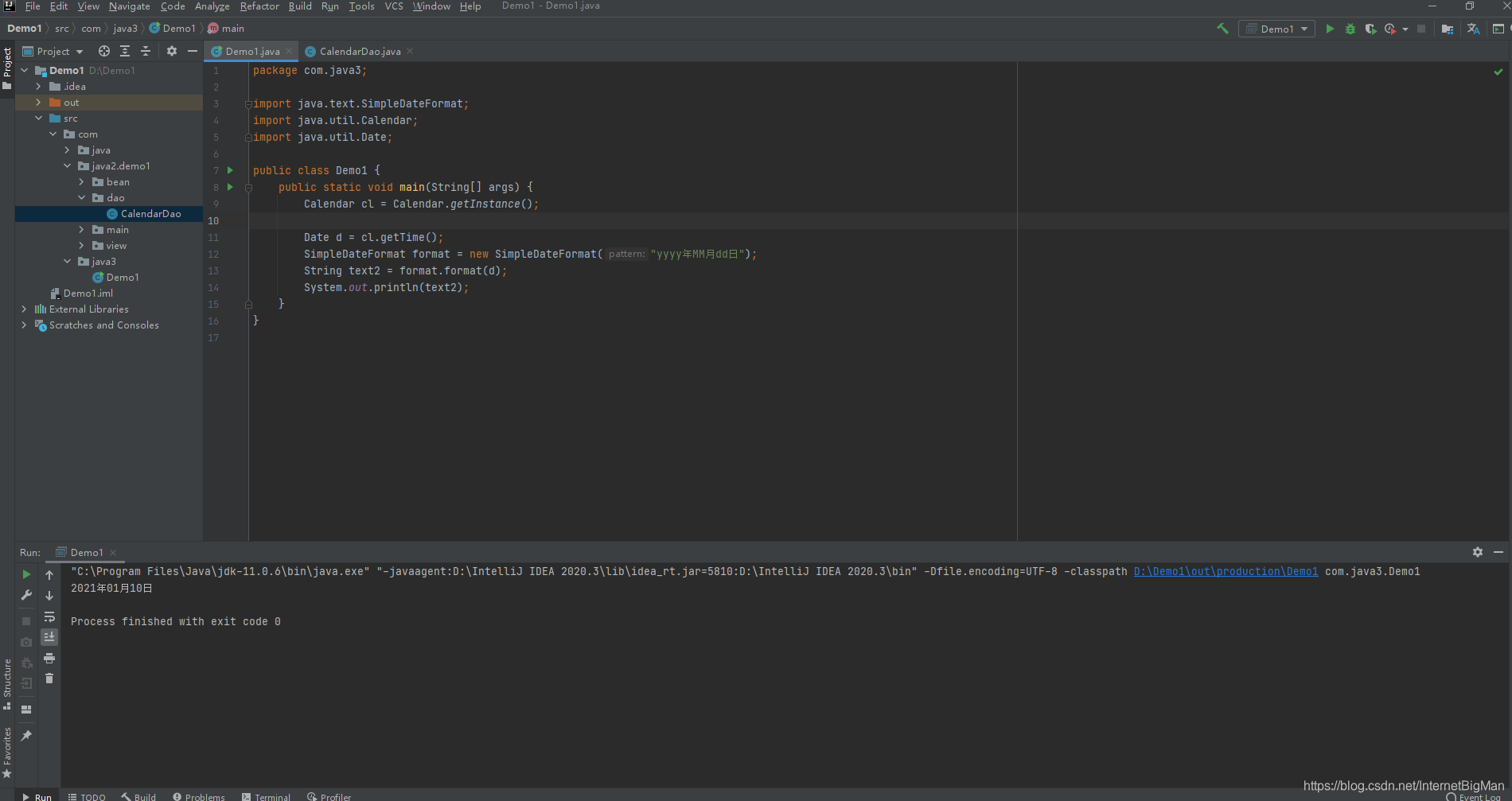This screenshot has width=1512, height=801.
Task: Click the Collapse All icon in Project panel
Action: pyautogui.click(x=146, y=51)
